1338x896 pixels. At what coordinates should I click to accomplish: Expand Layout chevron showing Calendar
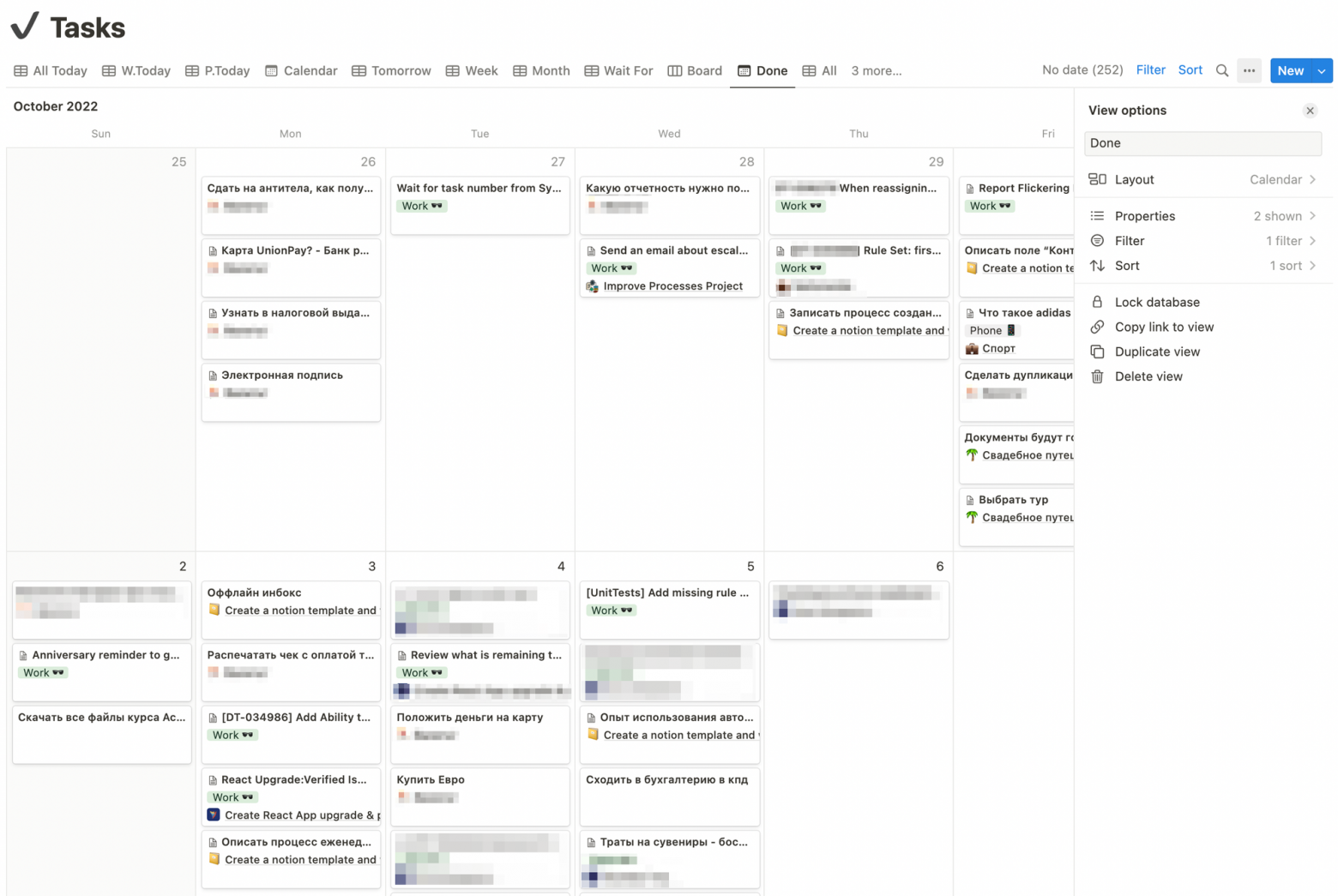[1312, 179]
